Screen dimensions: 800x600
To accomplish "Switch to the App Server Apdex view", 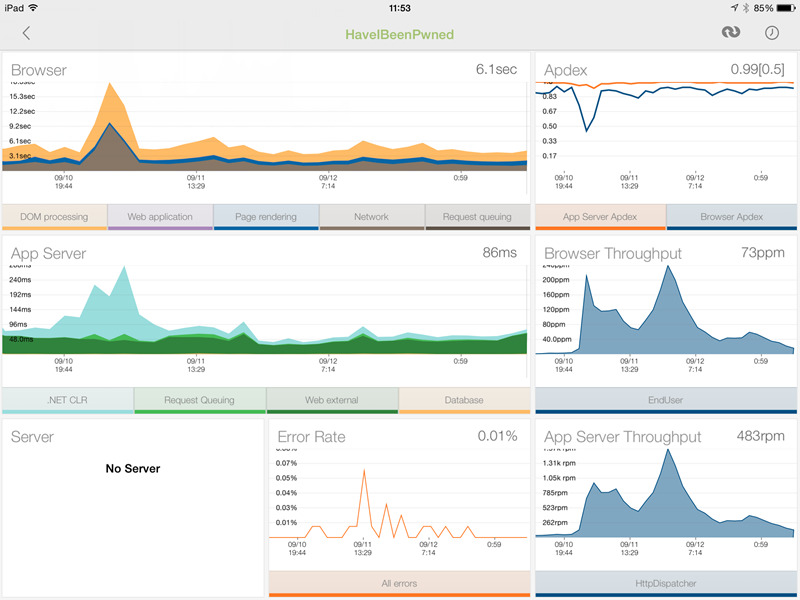I will 601,216.
